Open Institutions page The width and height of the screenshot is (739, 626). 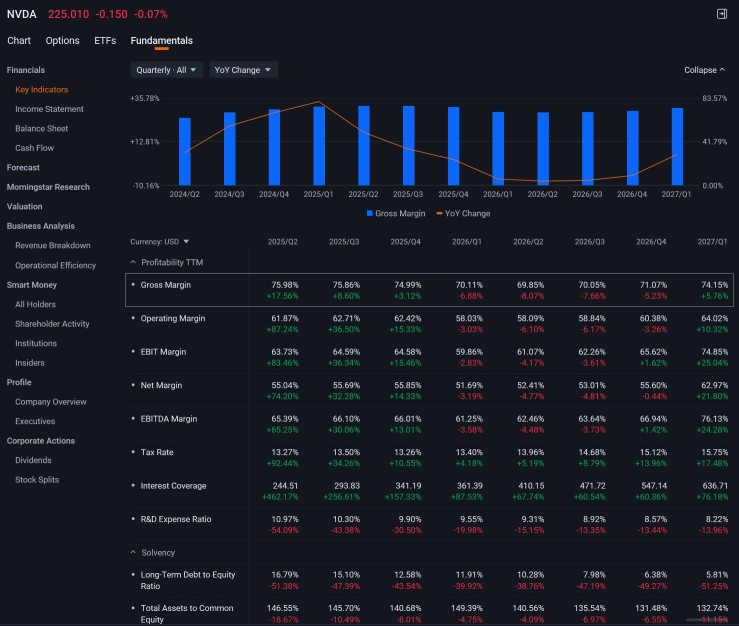coord(36,343)
